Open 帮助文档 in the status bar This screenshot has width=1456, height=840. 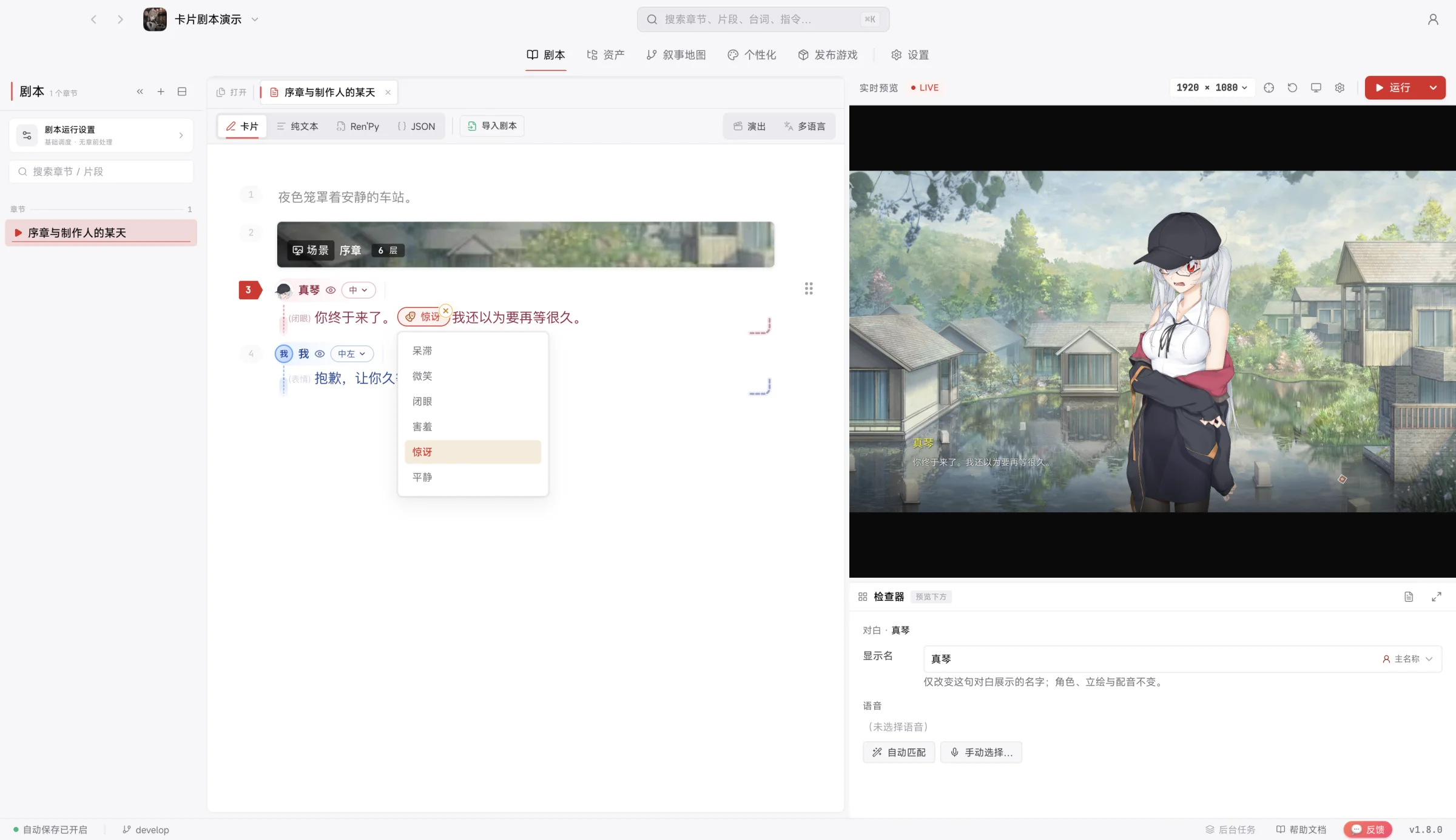1301,830
